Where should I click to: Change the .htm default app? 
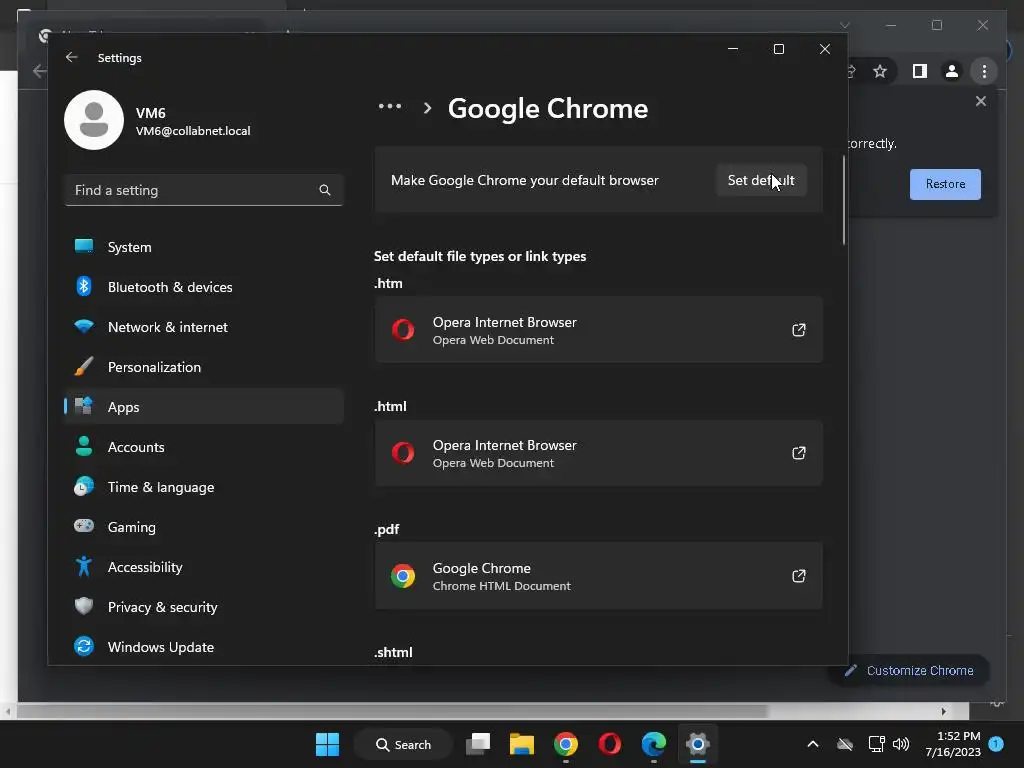coord(598,330)
